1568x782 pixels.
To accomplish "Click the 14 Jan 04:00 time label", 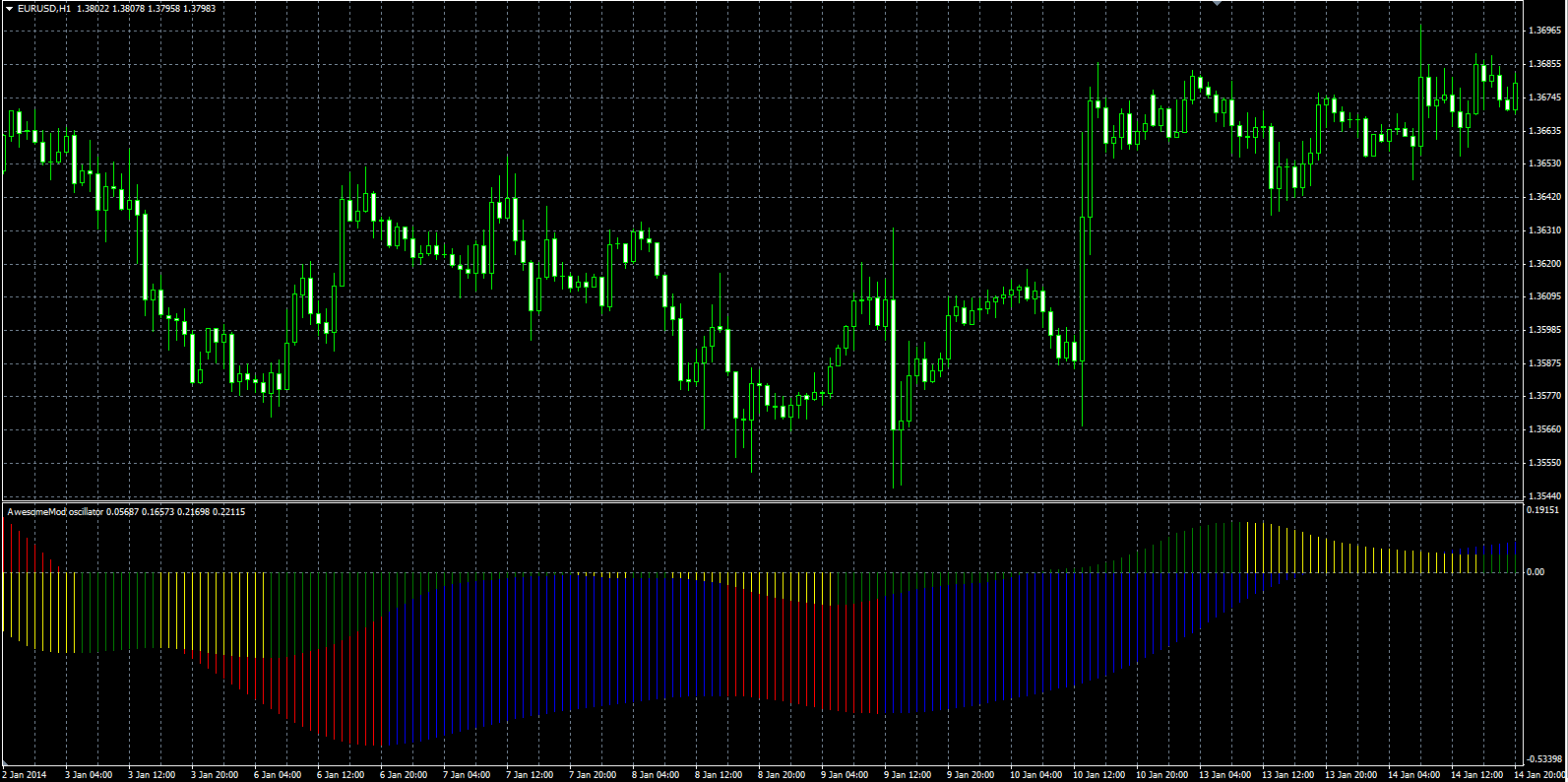I will click(x=1413, y=775).
